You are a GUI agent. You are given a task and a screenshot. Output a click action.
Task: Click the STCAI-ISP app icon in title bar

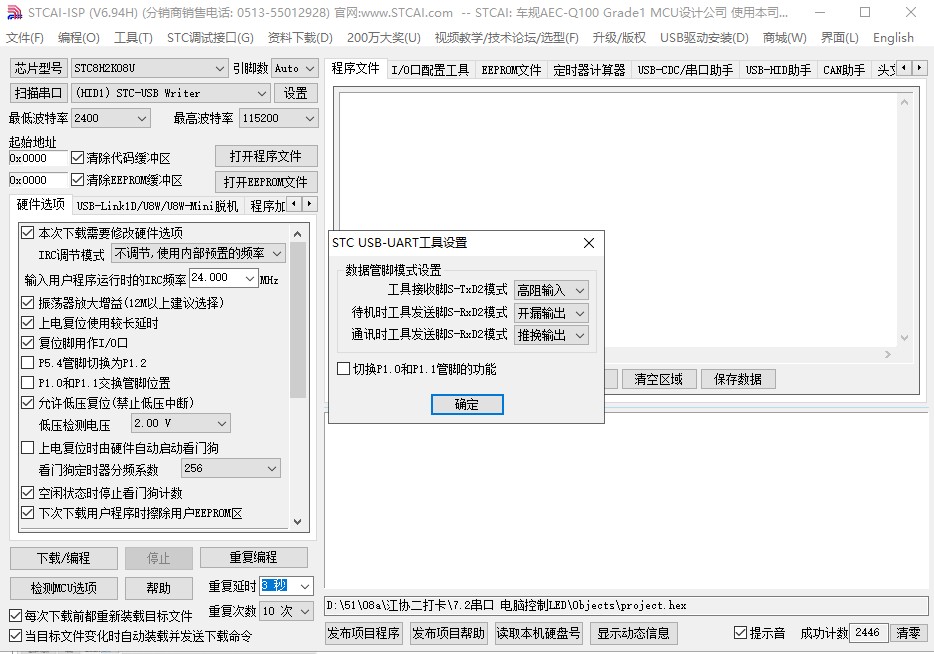pos(14,13)
